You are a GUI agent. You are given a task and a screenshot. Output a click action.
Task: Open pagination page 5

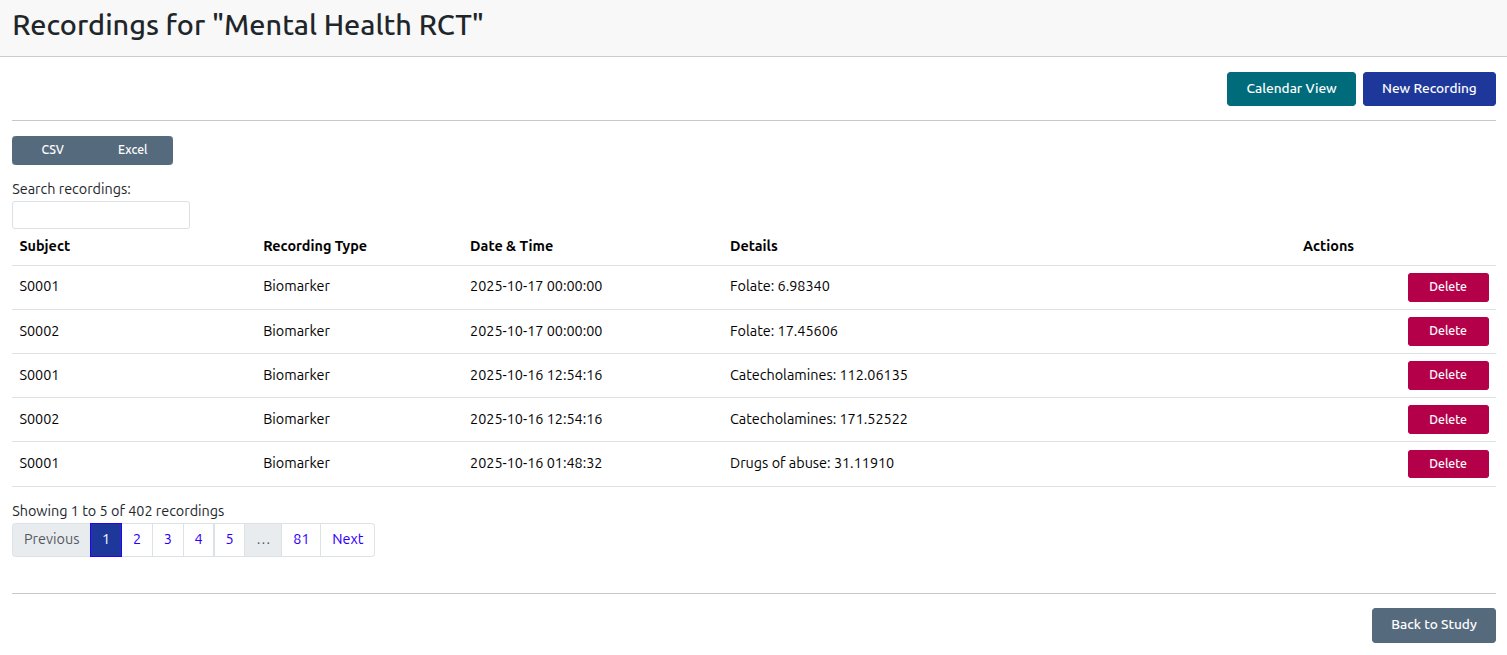point(229,539)
